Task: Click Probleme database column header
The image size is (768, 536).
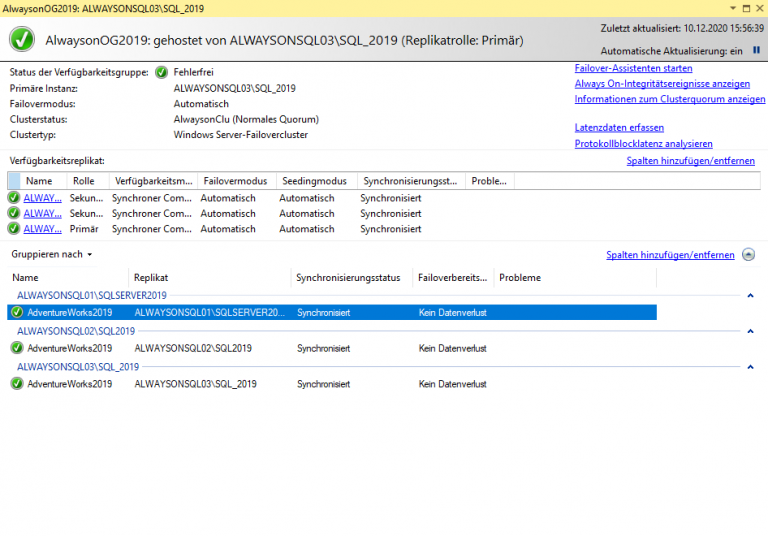Action: click(x=575, y=277)
